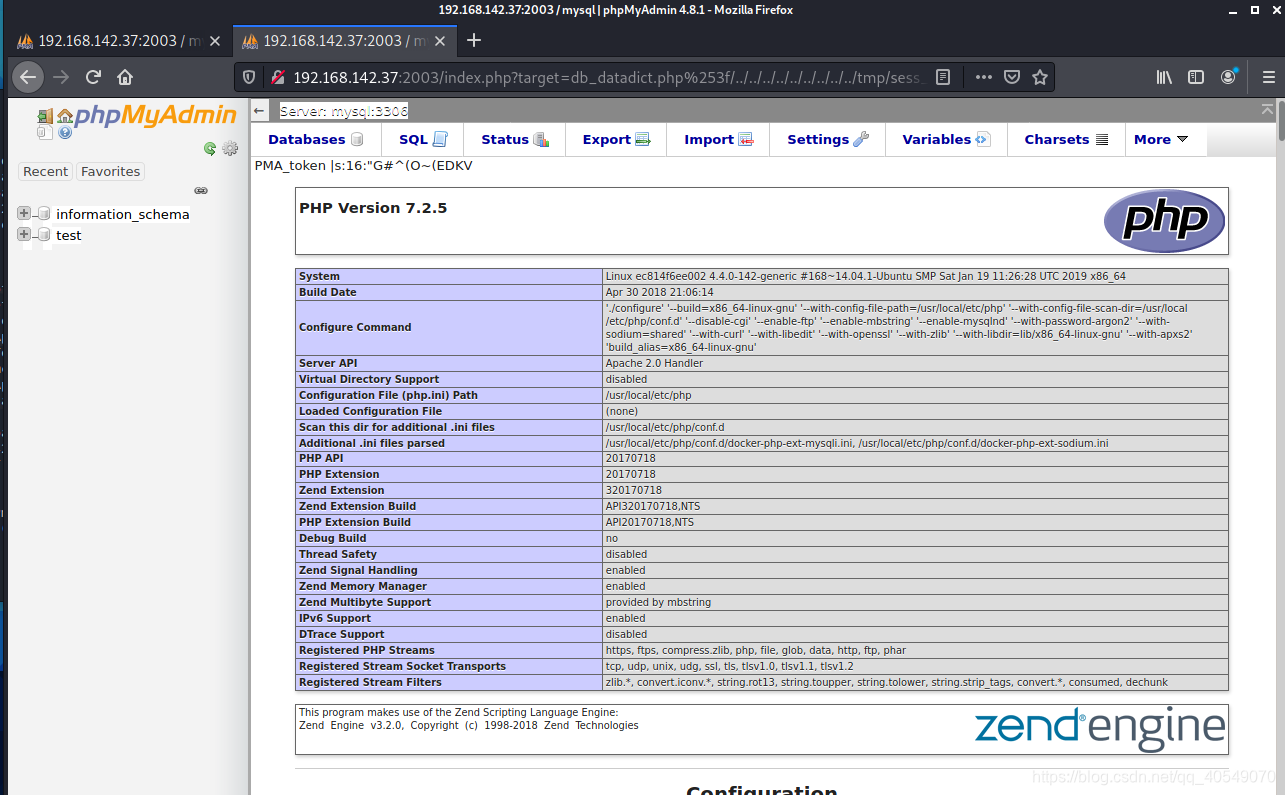This screenshot has width=1285, height=795.
Task: Click the Firefox Home toolbar icon
Action: [125, 77]
